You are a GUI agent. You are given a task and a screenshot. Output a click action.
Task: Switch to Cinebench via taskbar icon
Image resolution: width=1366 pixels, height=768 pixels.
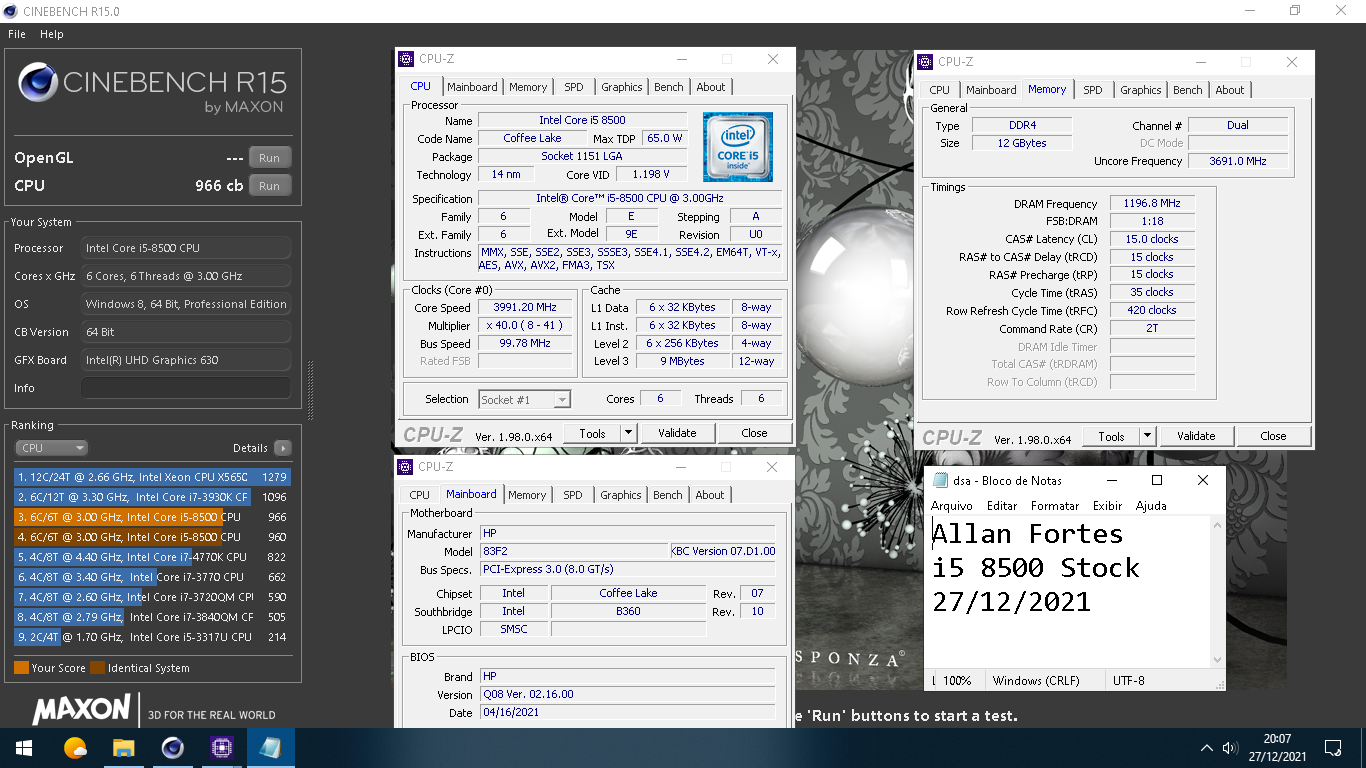pyautogui.click(x=172, y=748)
